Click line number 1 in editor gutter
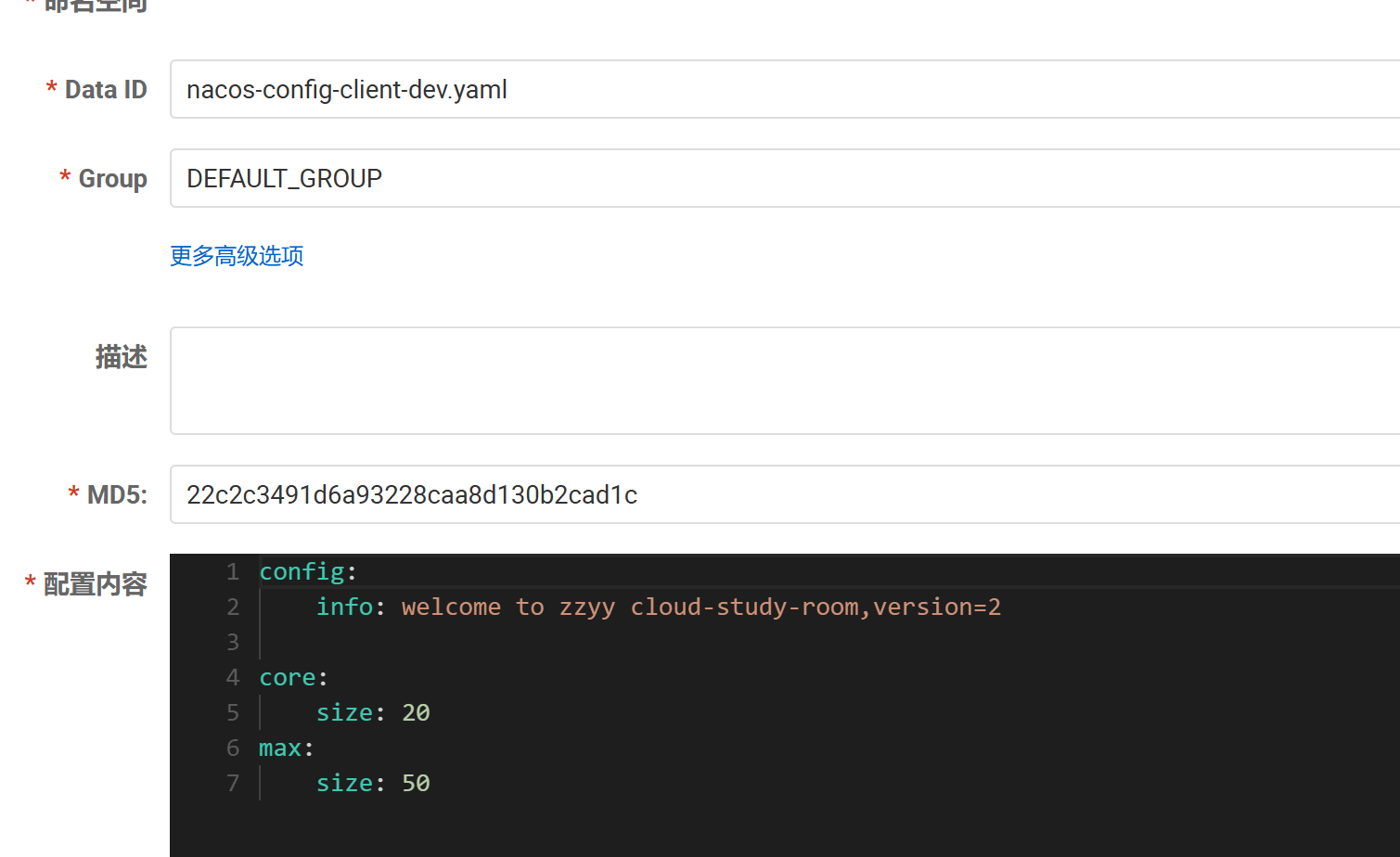 coord(233,571)
